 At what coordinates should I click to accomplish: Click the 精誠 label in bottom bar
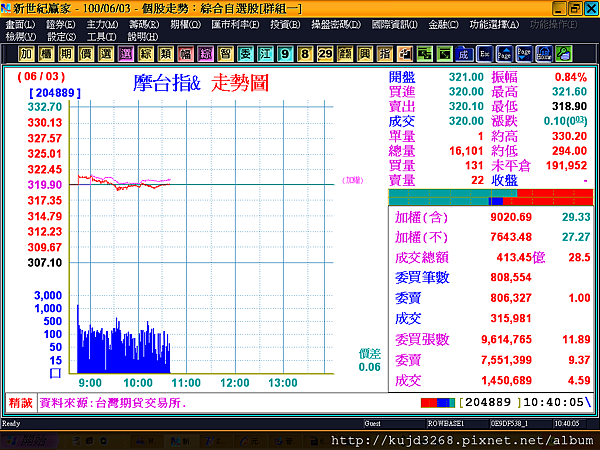pyautogui.click(x=21, y=403)
